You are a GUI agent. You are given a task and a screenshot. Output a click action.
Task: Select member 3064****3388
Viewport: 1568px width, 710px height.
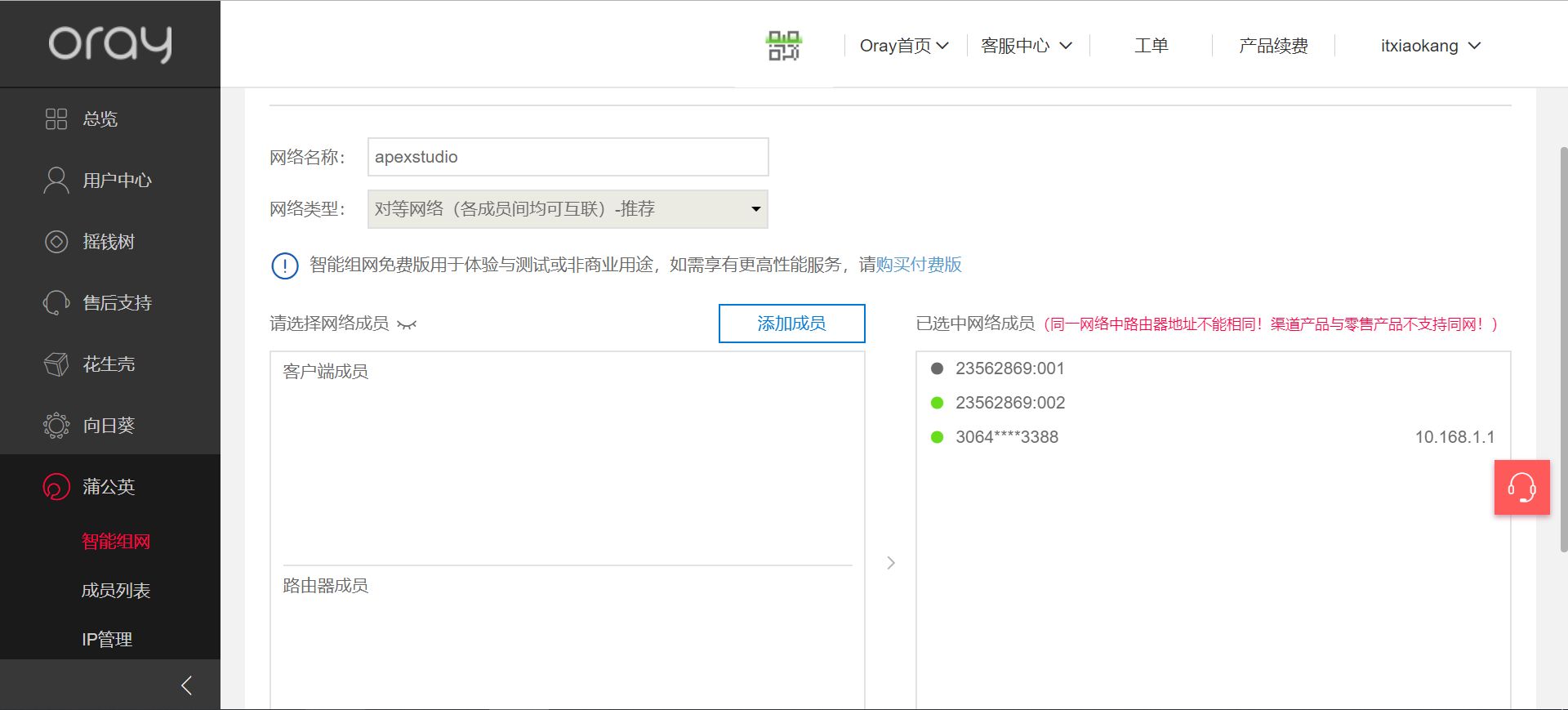click(x=1007, y=437)
